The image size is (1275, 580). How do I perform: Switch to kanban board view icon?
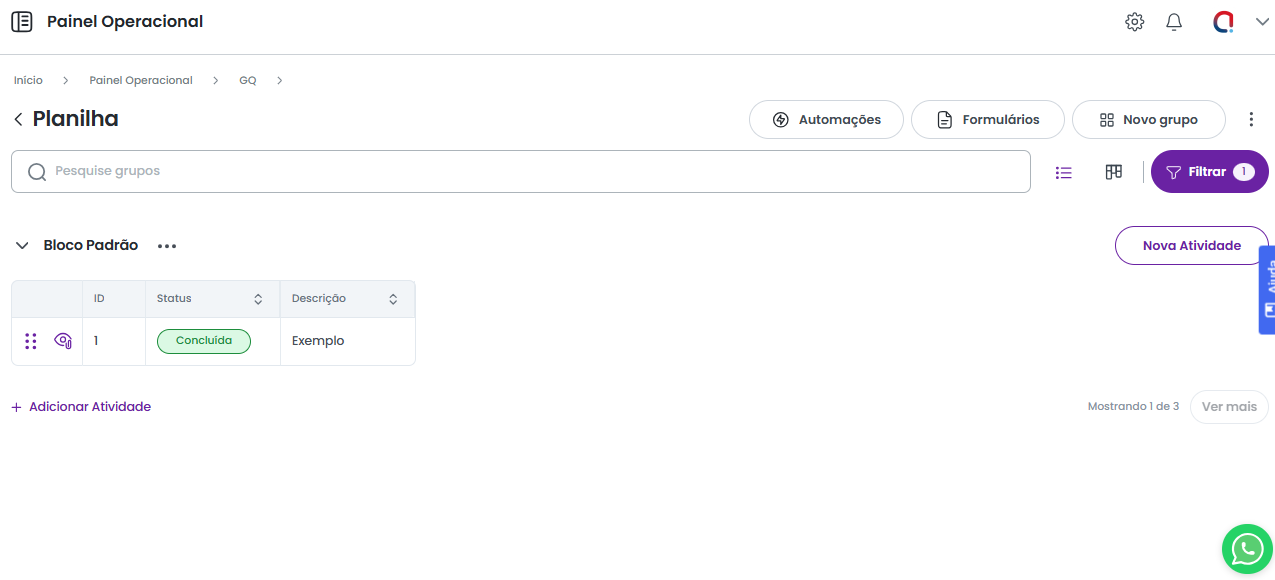coord(1113,172)
